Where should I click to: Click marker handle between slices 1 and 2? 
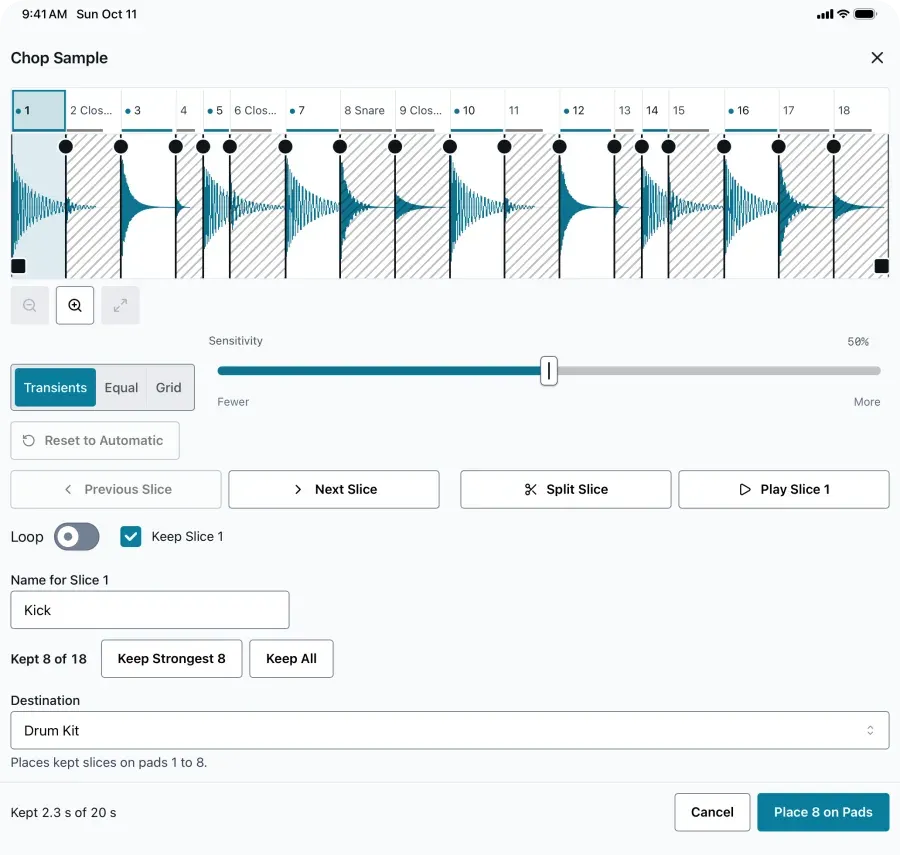coord(66,146)
